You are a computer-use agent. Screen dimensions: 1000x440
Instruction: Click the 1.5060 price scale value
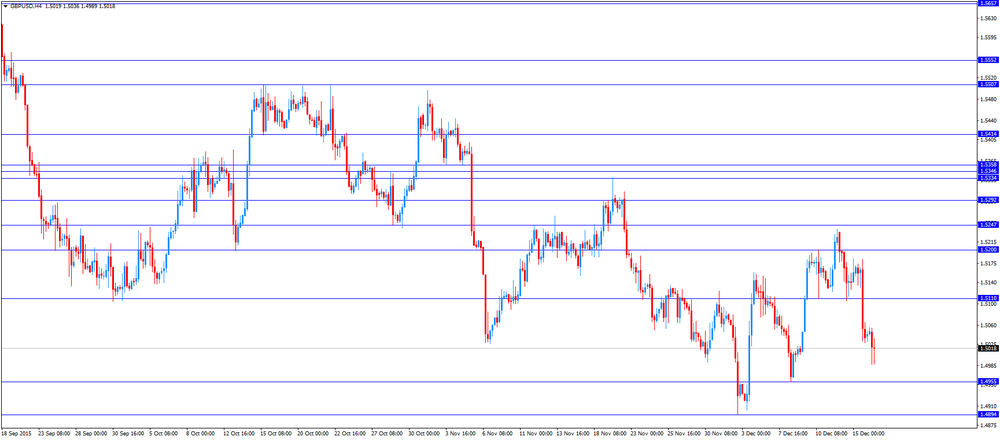[x=988, y=325]
